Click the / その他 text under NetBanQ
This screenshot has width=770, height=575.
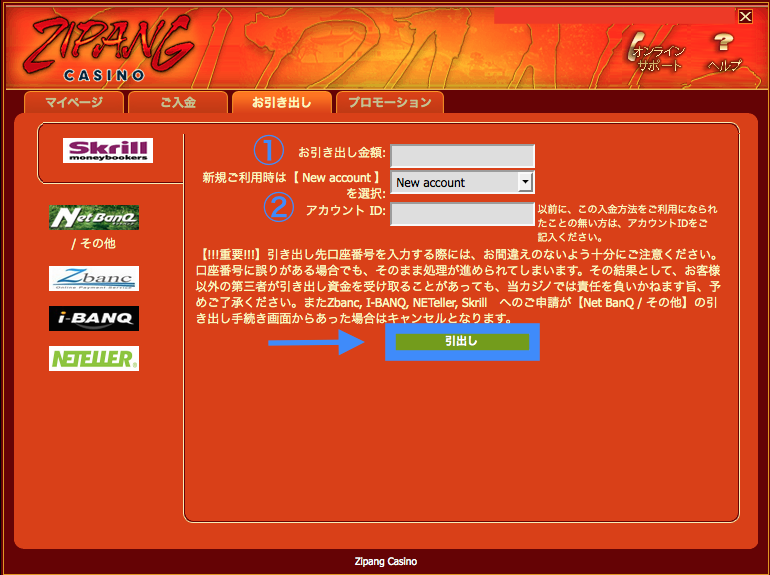94,244
